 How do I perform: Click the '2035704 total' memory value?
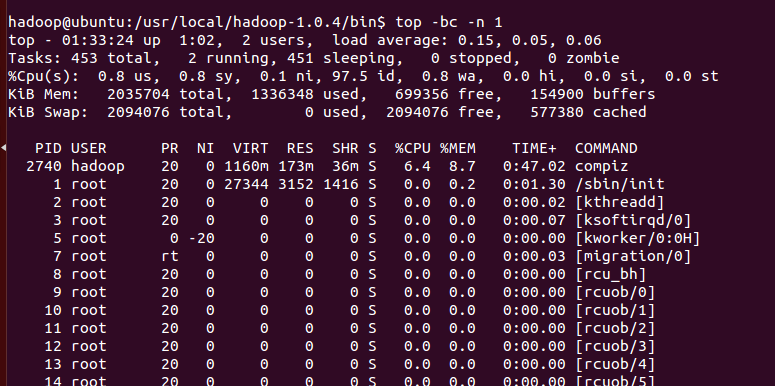point(170,94)
